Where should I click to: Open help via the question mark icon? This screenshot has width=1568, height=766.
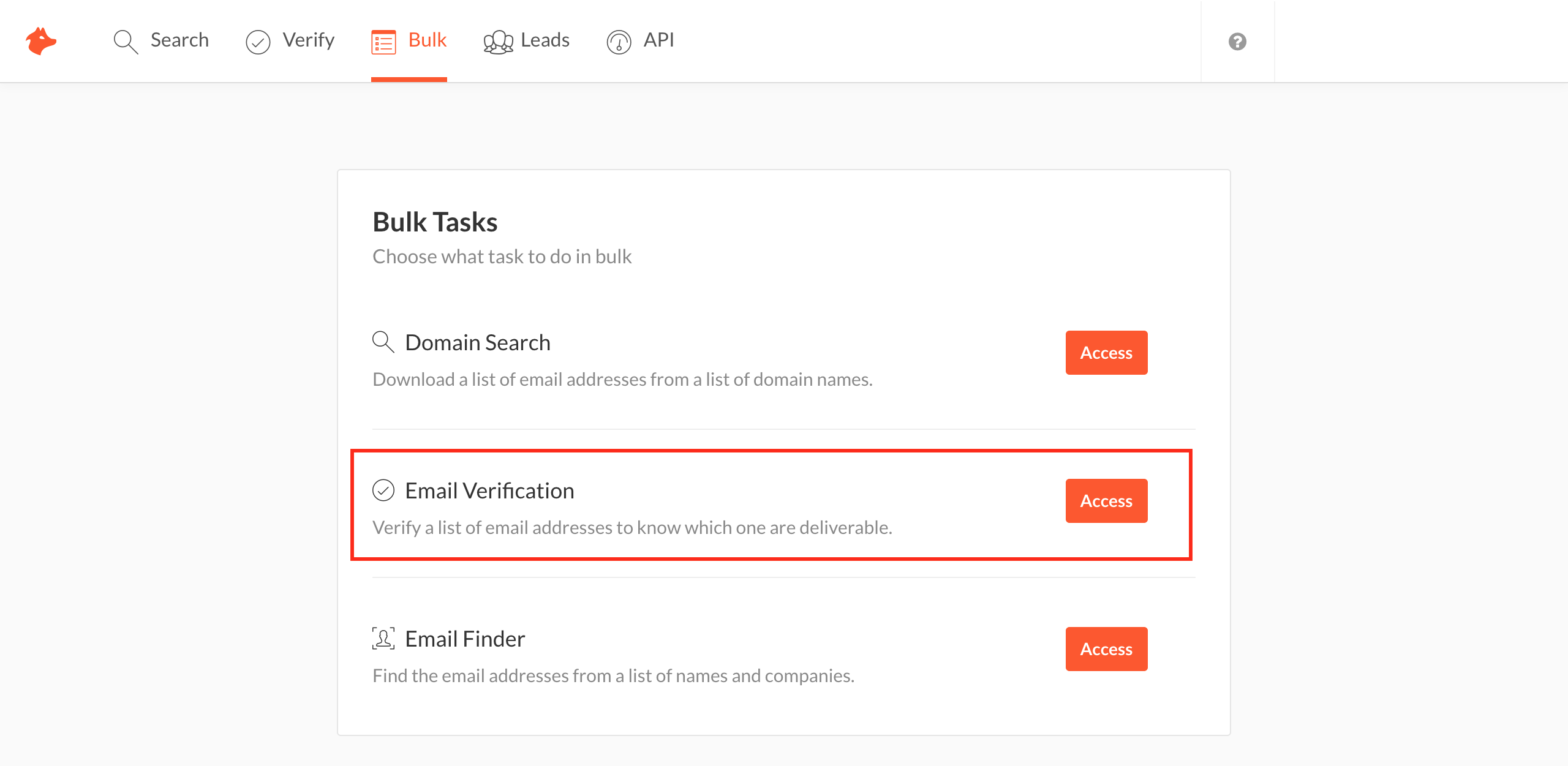coord(1237,42)
